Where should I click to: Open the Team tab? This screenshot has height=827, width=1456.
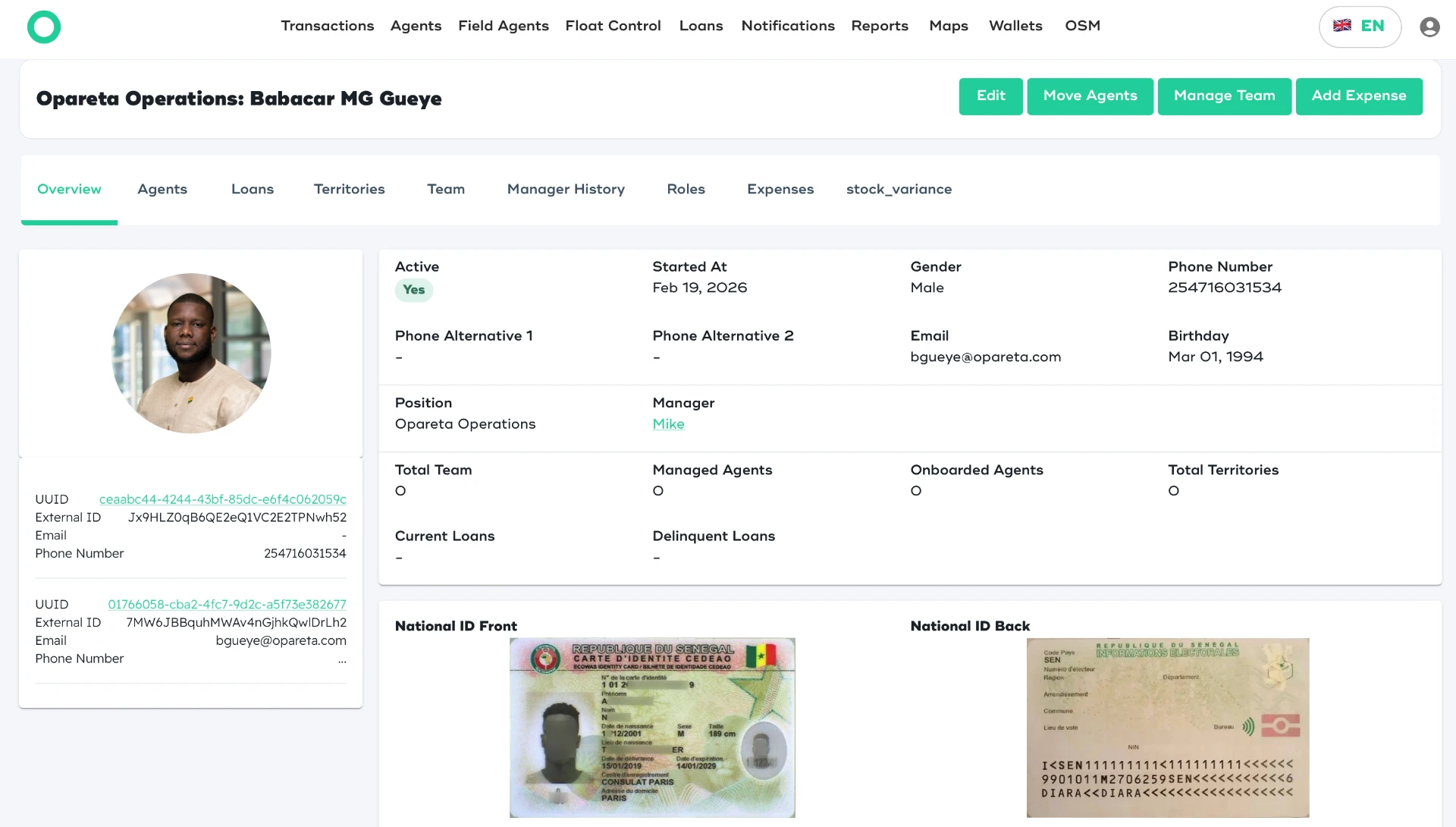coord(446,190)
